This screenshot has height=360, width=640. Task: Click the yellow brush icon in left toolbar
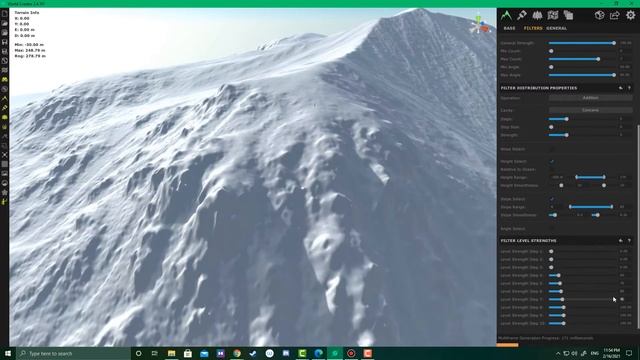(4, 108)
